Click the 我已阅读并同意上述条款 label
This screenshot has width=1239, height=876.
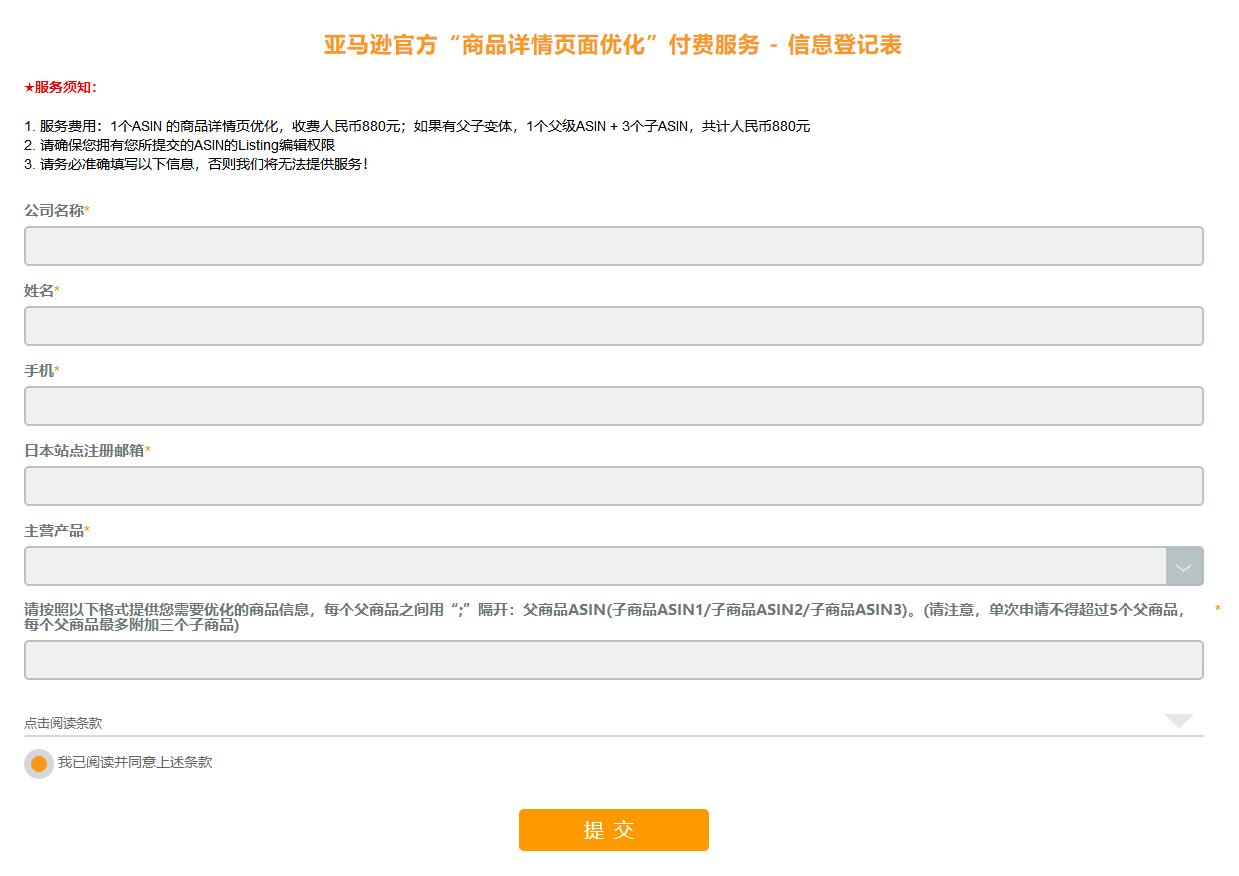(135, 762)
